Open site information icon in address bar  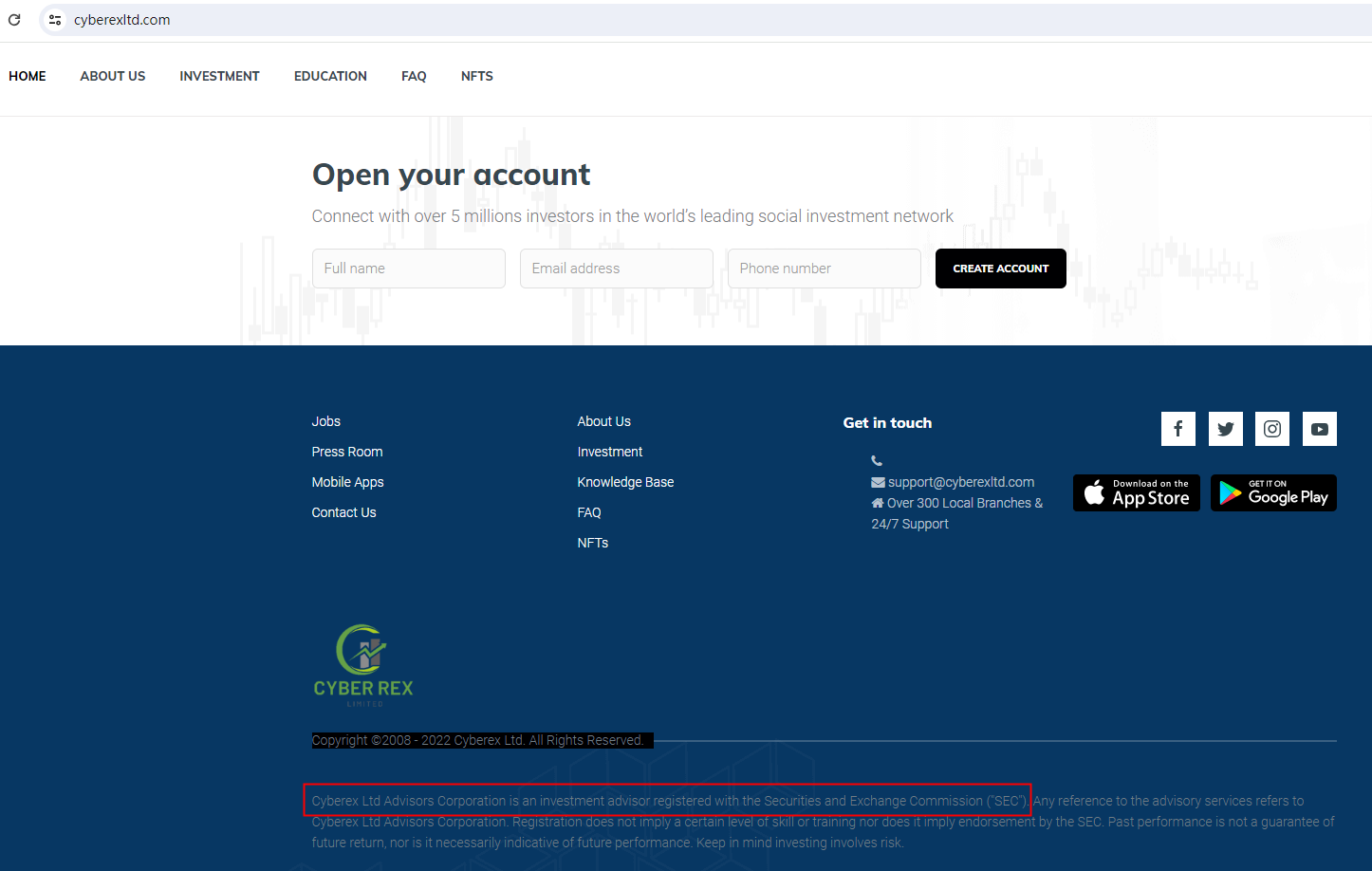click(x=55, y=20)
